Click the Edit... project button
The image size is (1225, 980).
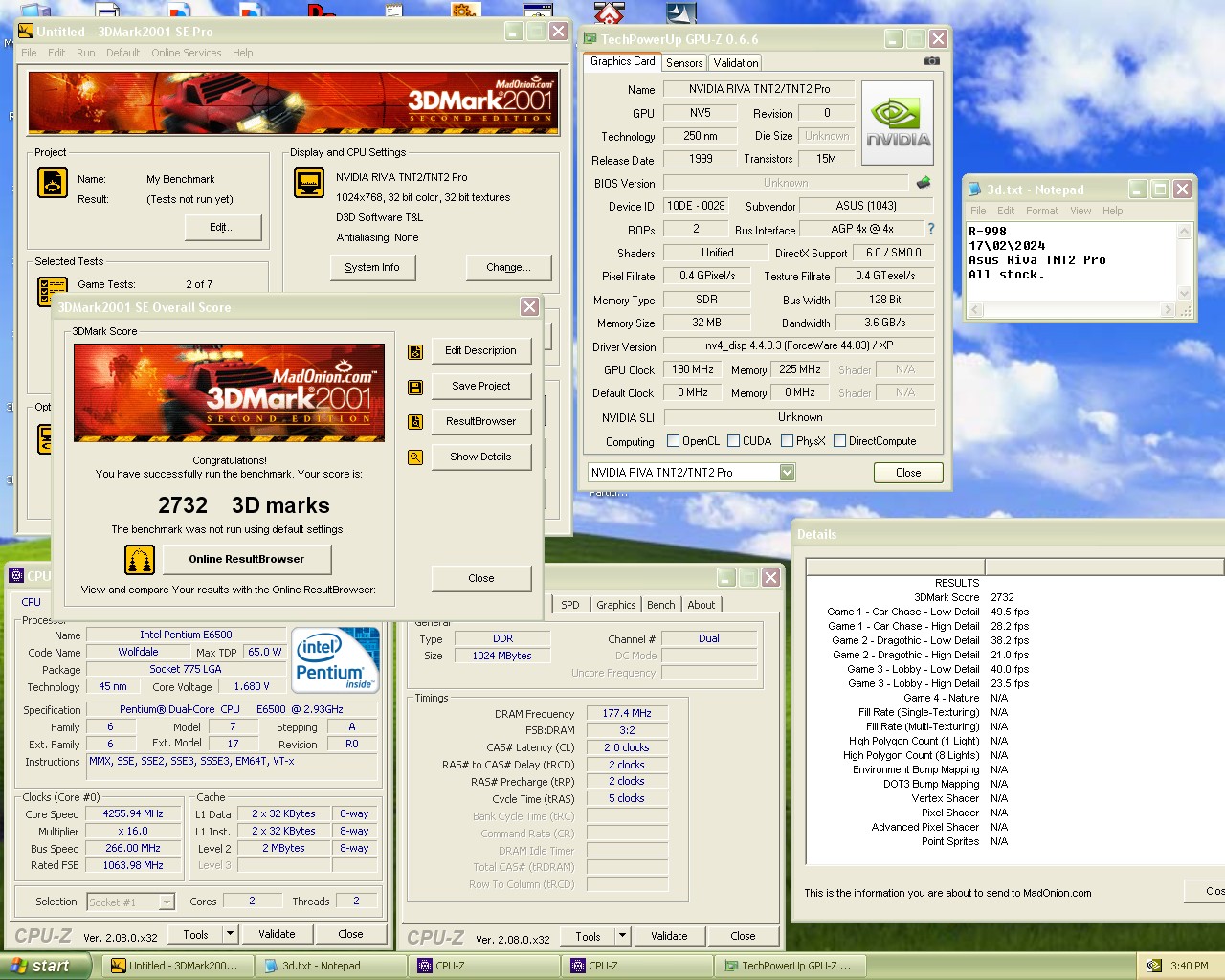pyautogui.click(x=222, y=227)
